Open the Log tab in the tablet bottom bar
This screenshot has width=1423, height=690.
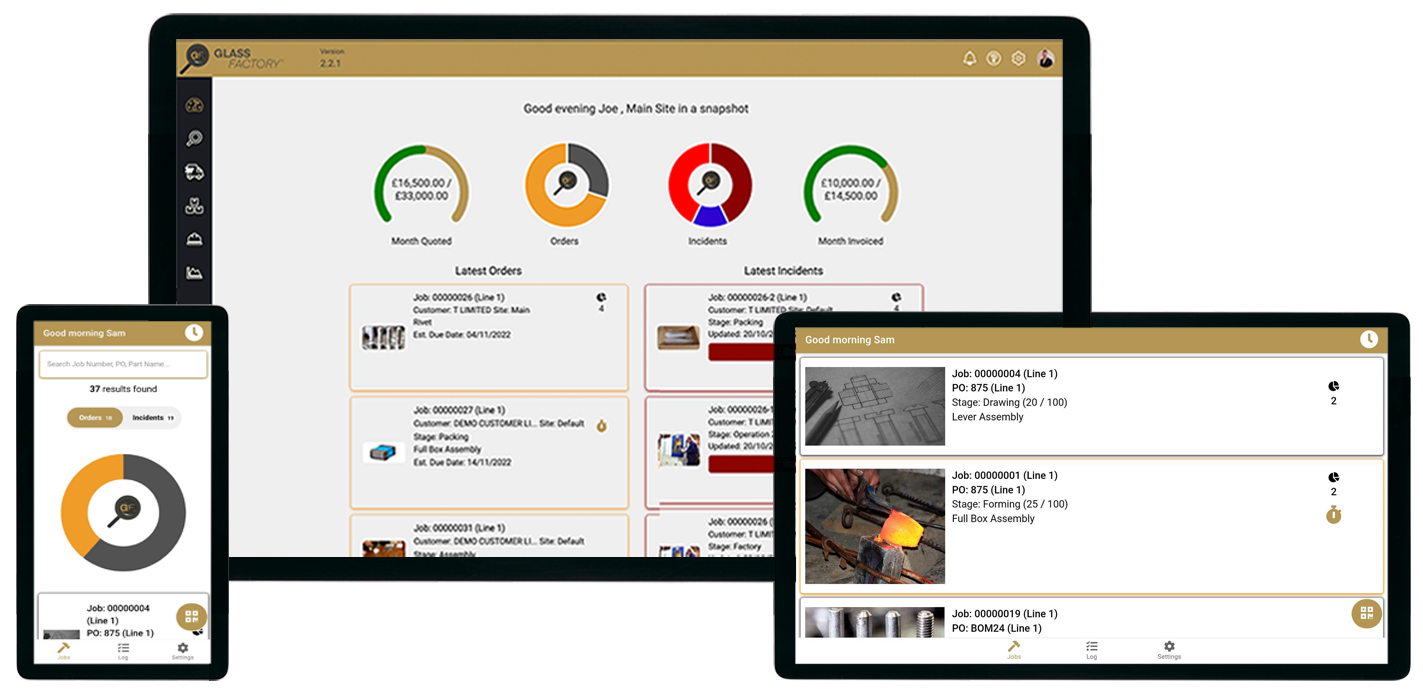coord(1091,648)
